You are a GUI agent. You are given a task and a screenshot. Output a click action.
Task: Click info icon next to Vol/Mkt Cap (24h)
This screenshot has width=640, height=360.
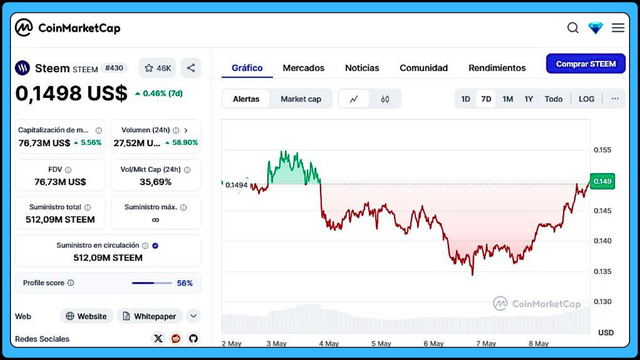[x=187, y=170]
